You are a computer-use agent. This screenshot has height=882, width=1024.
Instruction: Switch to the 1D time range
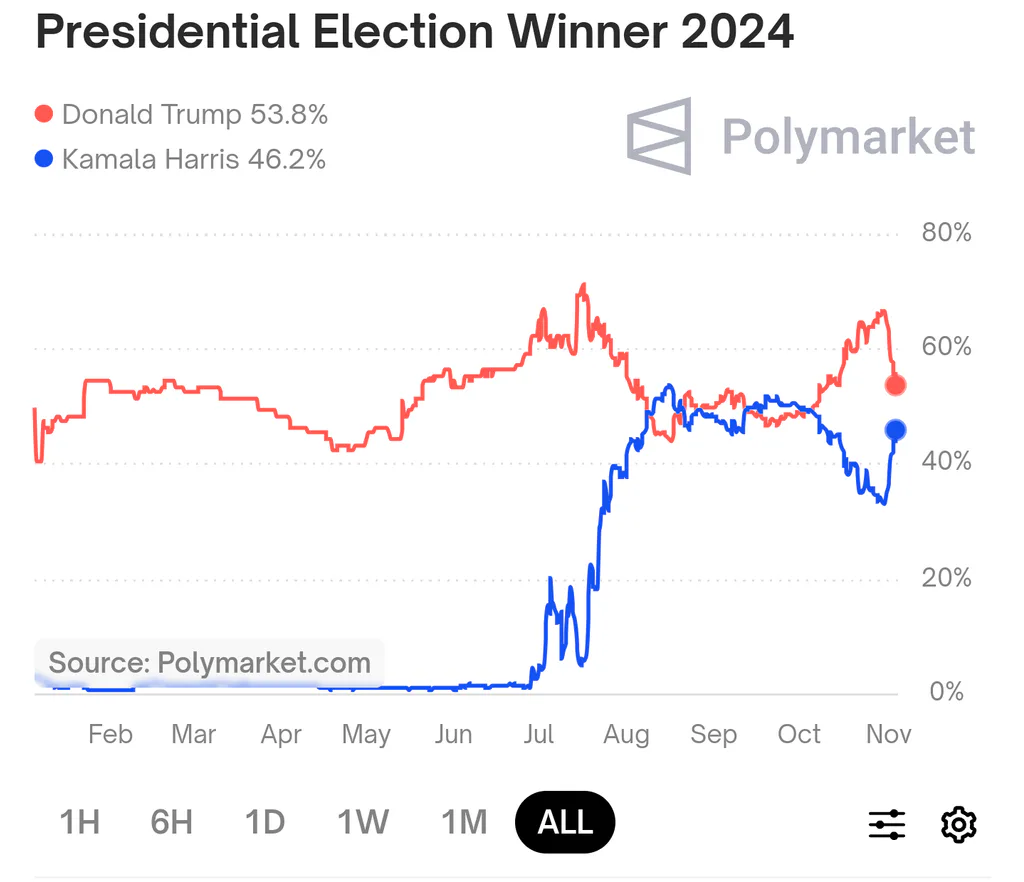pos(265,822)
